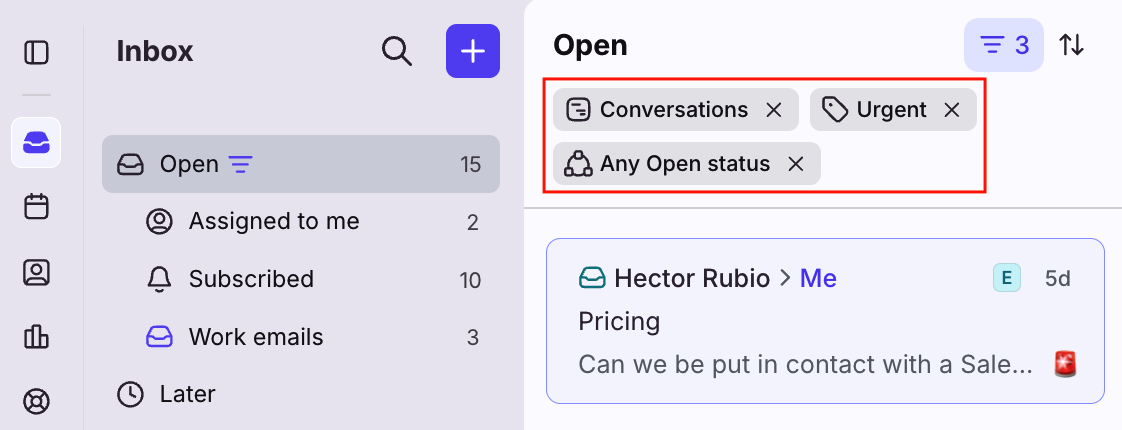Change the Any Open status filter

[x=670, y=164]
